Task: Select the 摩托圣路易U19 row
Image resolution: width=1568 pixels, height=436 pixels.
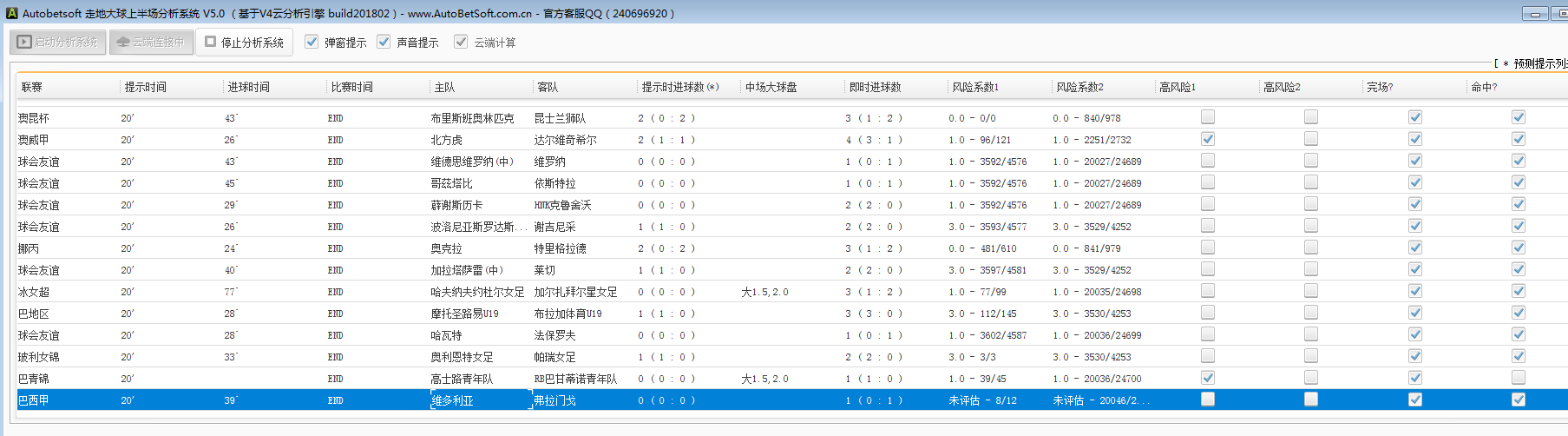Action: pyautogui.click(x=464, y=314)
